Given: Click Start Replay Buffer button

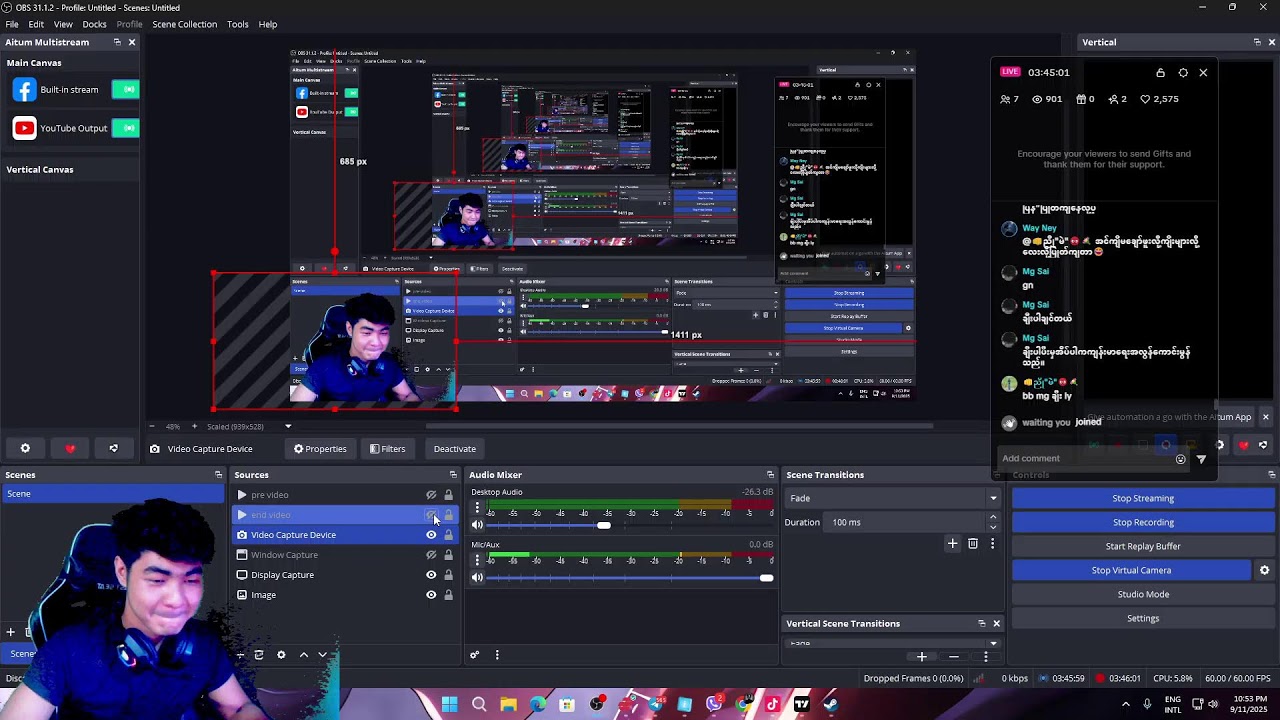Looking at the screenshot, I should tap(1143, 546).
